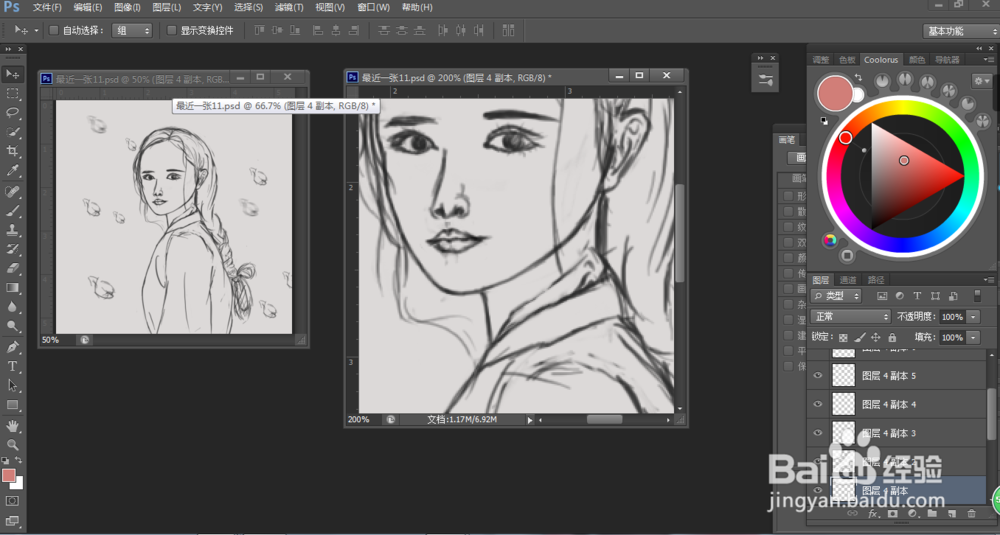
Task: Click the auto-align layers icon
Action: 508,30
